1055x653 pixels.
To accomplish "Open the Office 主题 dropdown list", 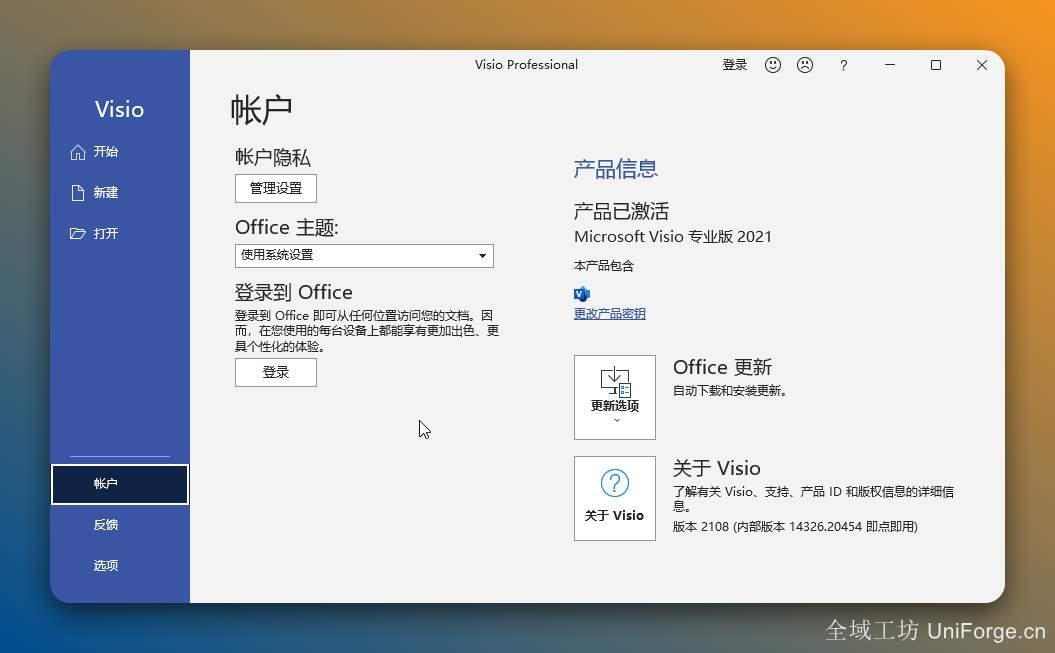I will click(x=364, y=256).
